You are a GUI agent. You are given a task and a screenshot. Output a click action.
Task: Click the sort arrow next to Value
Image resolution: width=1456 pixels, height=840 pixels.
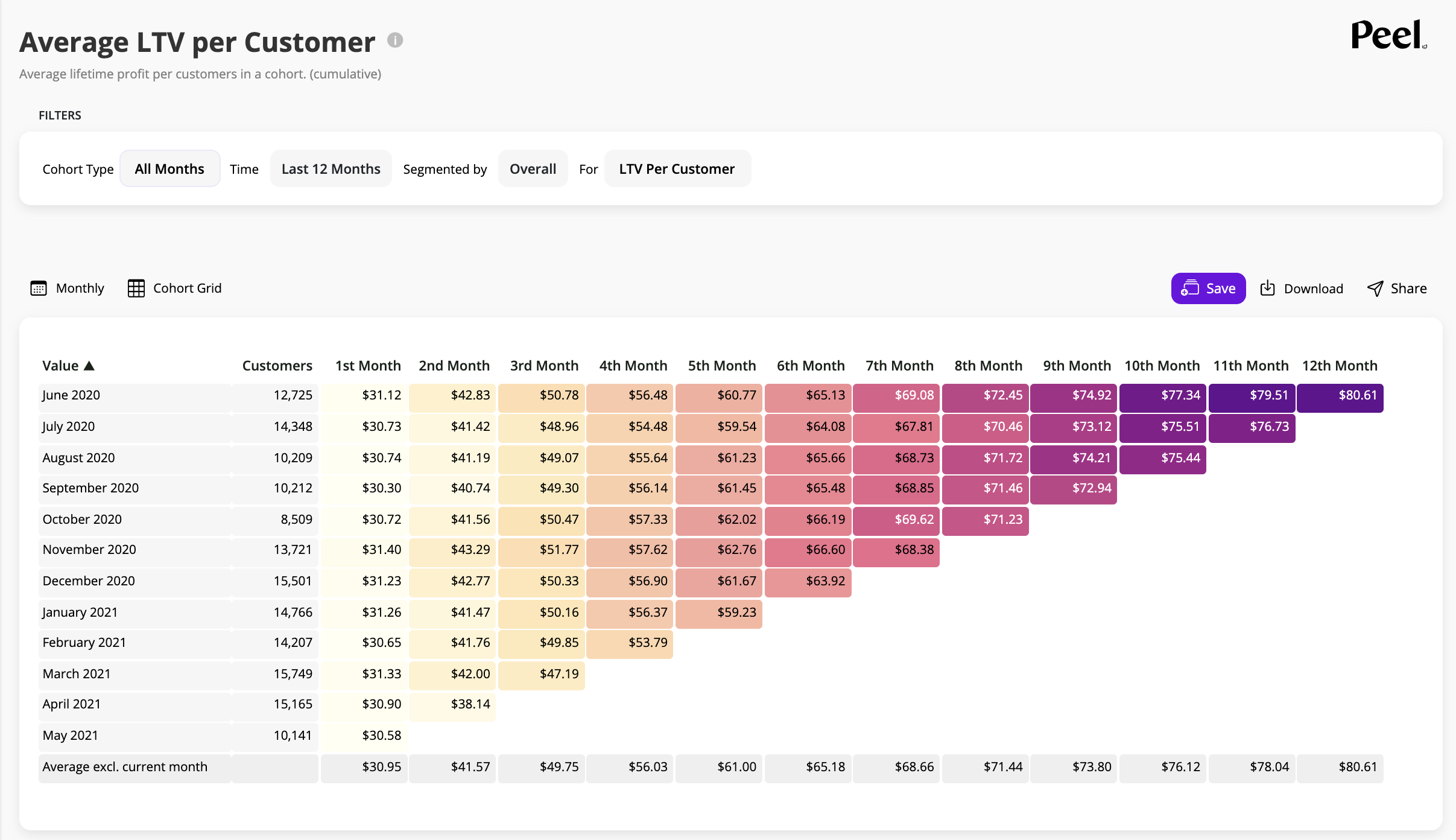click(89, 366)
